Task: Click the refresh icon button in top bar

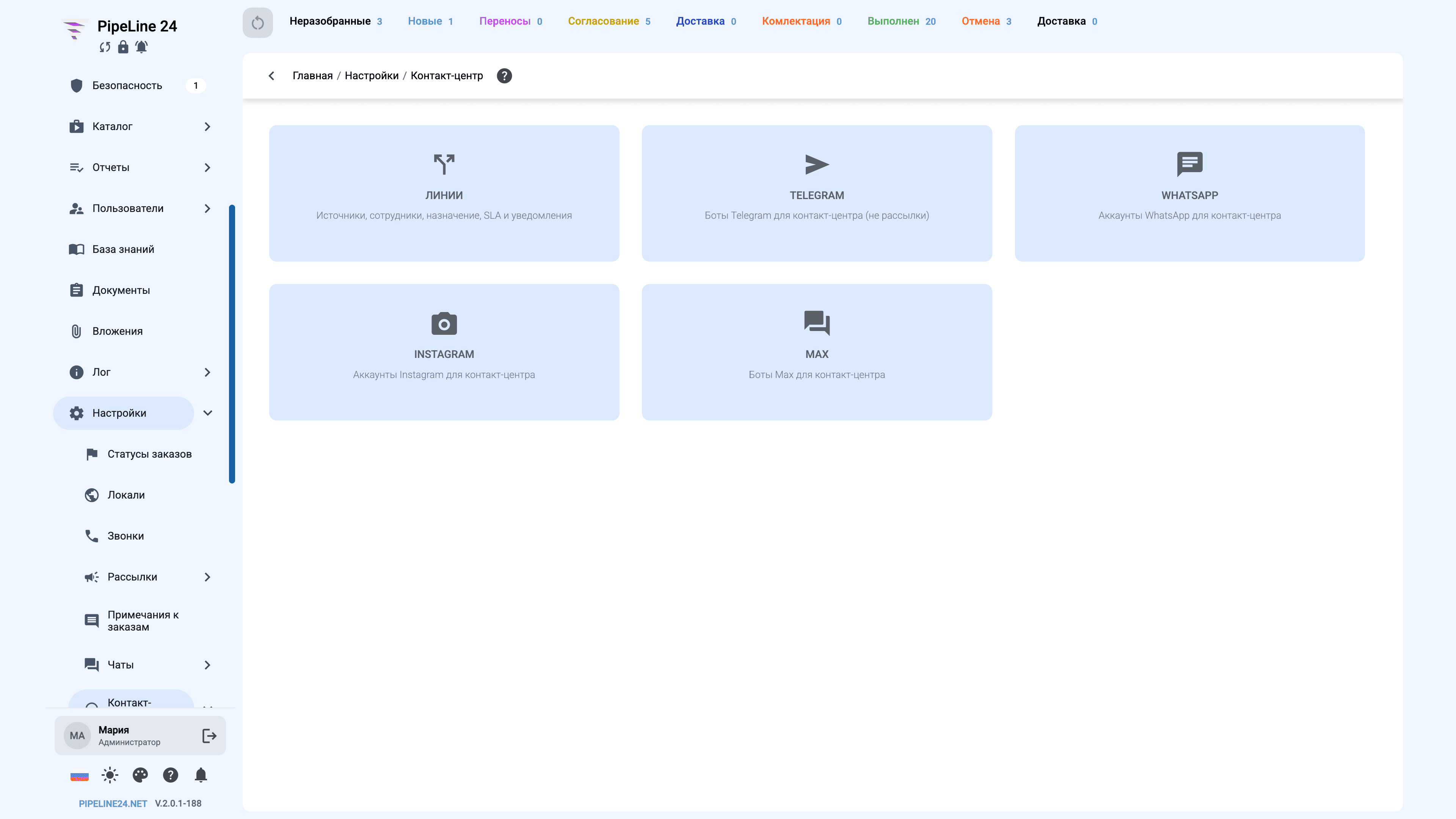Action: pyautogui.click(x=258, y=23)
